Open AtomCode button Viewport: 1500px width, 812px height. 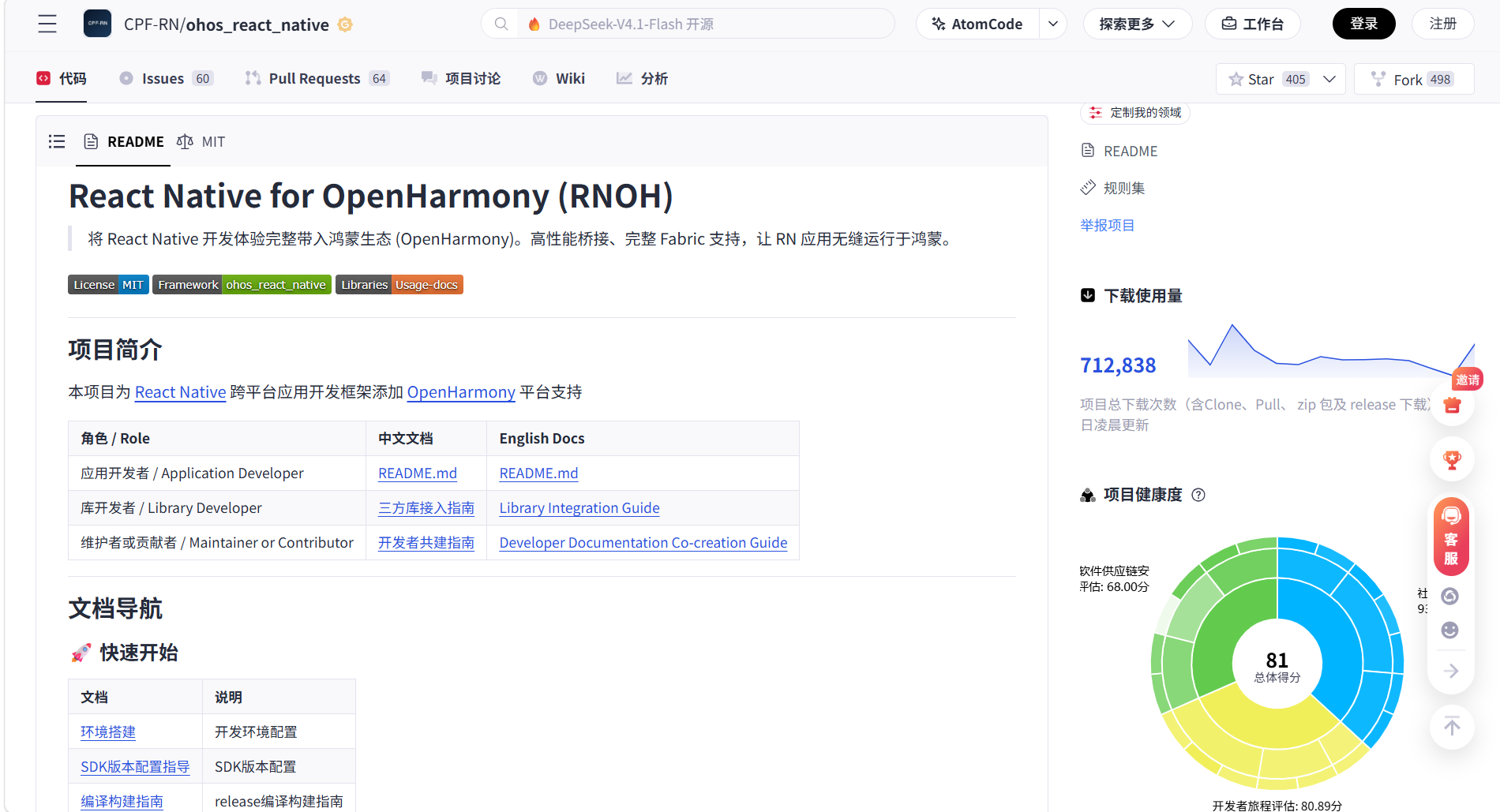[x=977, y=24]
